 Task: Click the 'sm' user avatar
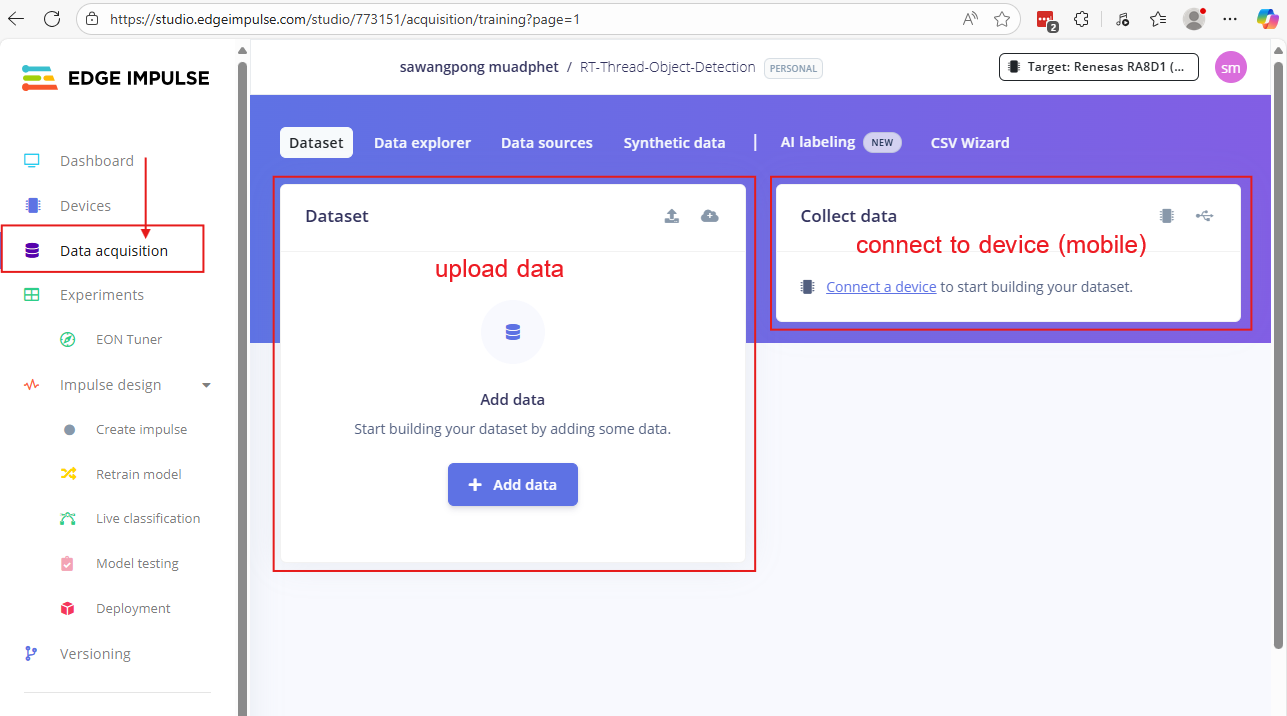1230,68
